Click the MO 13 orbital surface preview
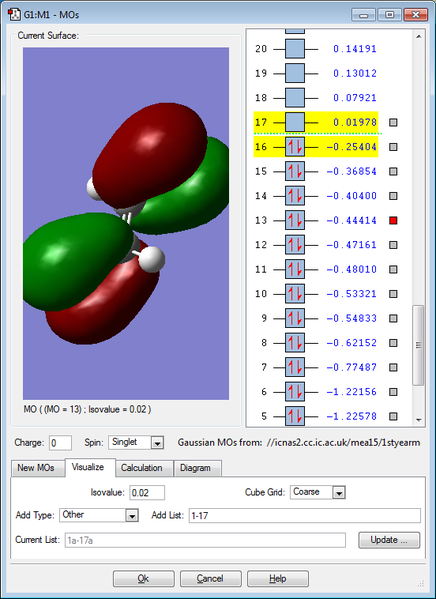Image resolution: width=436 pixels, height=599 pixels. point(126,223)
